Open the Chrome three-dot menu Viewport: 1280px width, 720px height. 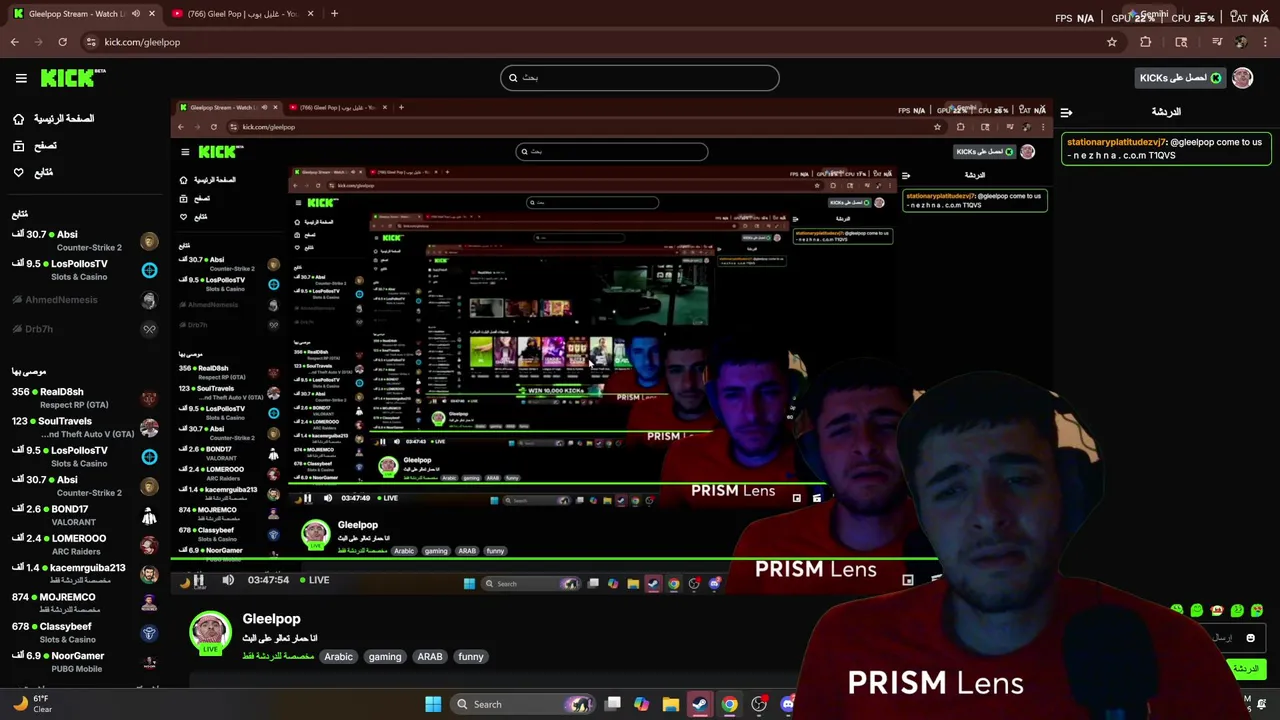point(1266,42)
